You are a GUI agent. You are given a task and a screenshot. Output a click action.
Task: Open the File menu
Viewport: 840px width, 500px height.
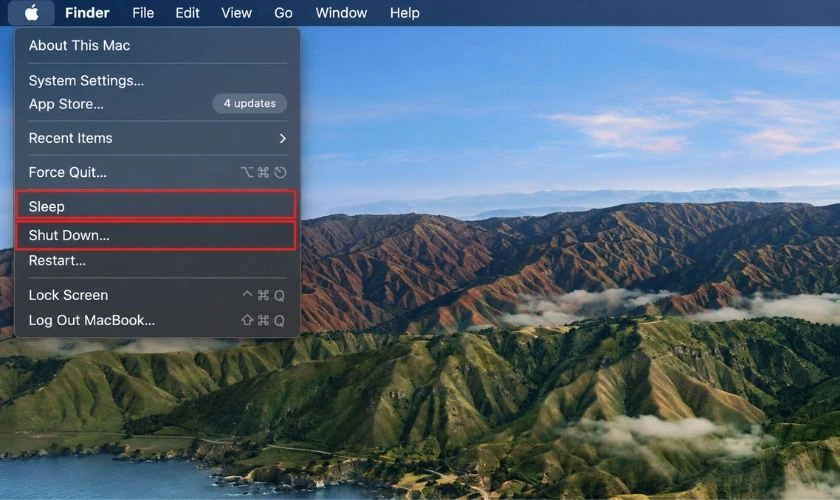[x=143, y=13]
